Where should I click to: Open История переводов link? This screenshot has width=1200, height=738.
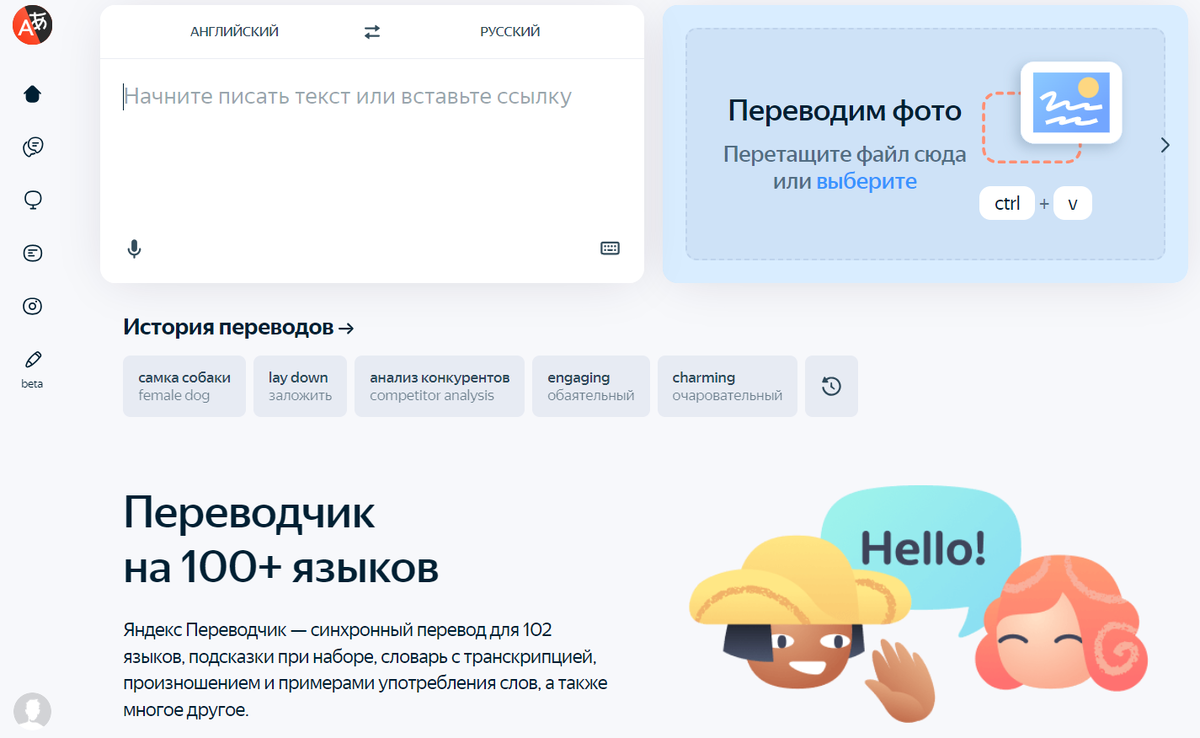[x=238, y=327]
